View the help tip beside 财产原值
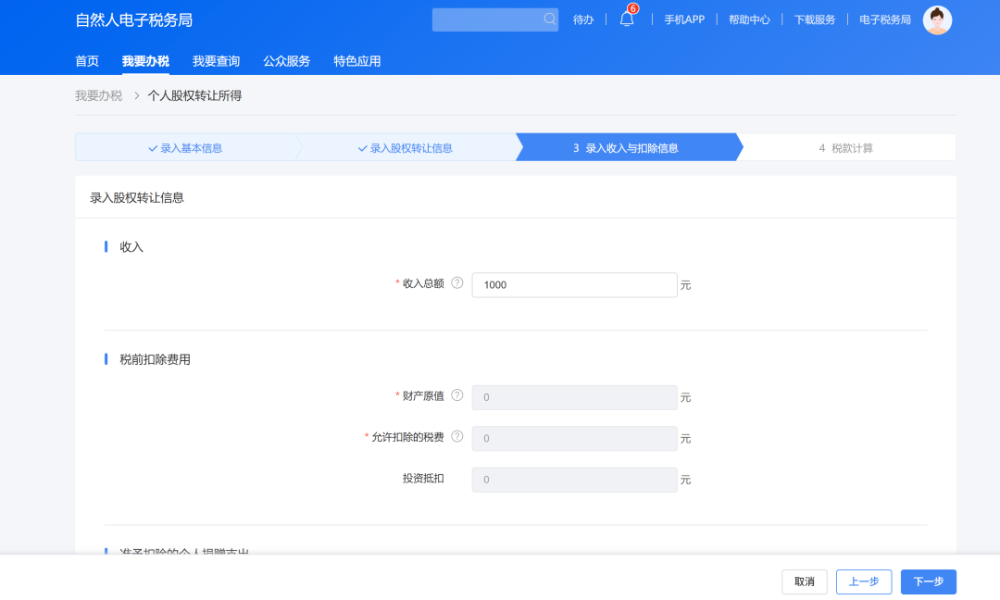Image resolution: width=1000 pixels, height=600 pixels. (459, 396)
